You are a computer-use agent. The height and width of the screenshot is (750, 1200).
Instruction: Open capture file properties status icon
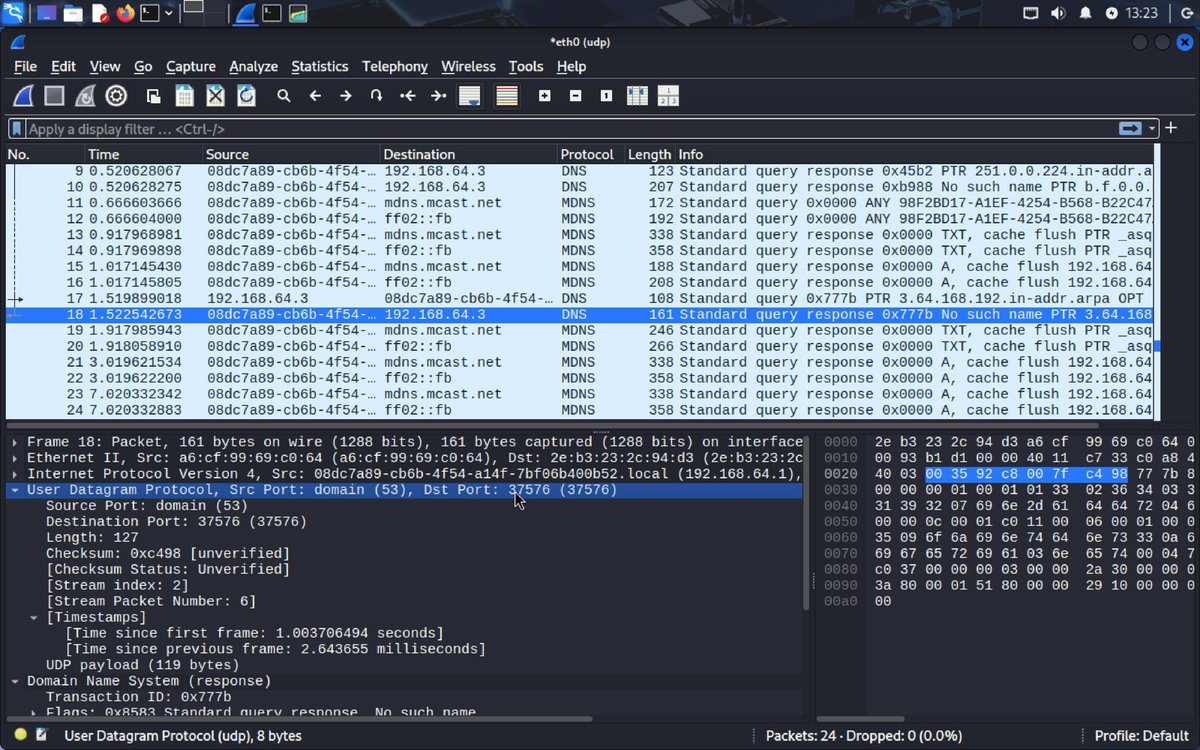(x=41, y=735)
